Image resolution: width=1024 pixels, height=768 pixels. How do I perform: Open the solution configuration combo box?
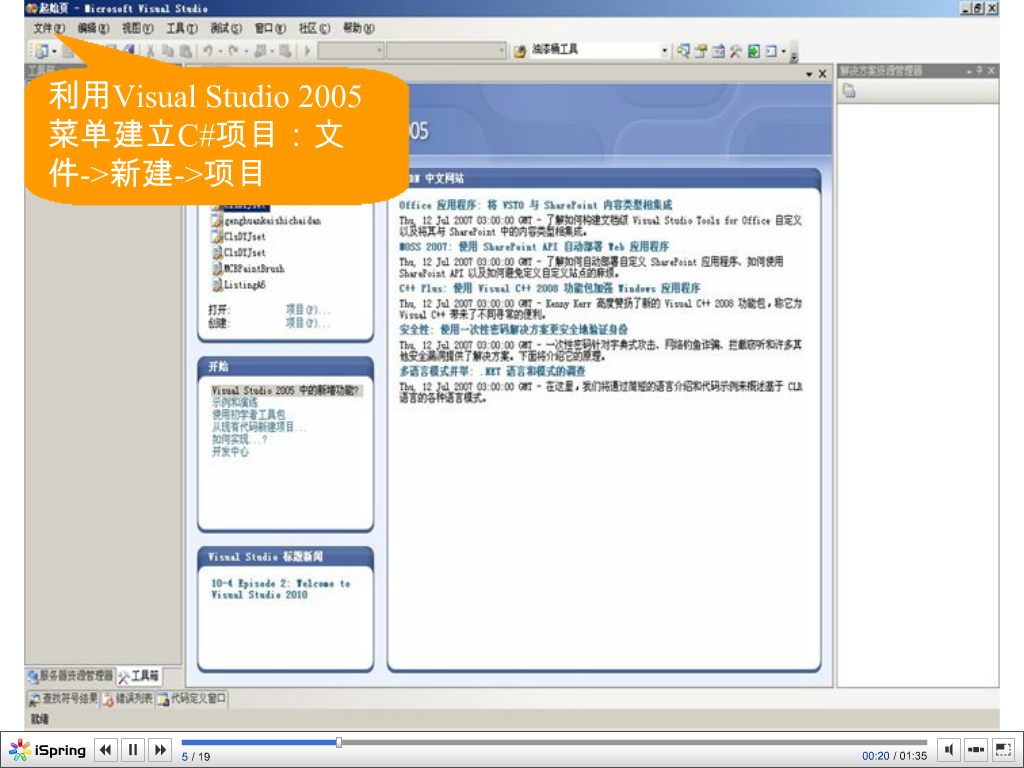[351, 51]
